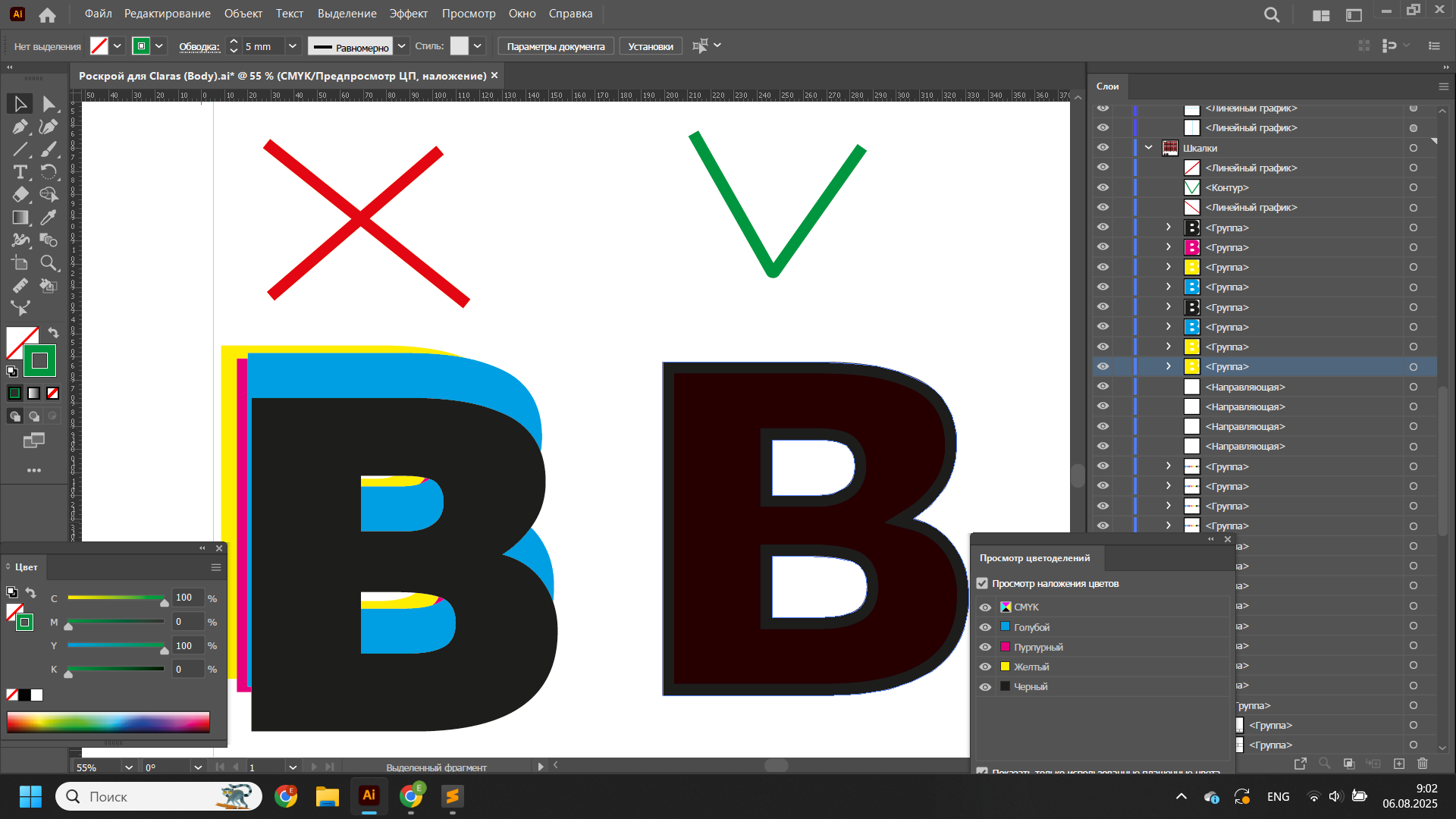The image size is (1456, 819).
Task: Open File Explorer from the taskbar
Action: [x=328, y=796]
